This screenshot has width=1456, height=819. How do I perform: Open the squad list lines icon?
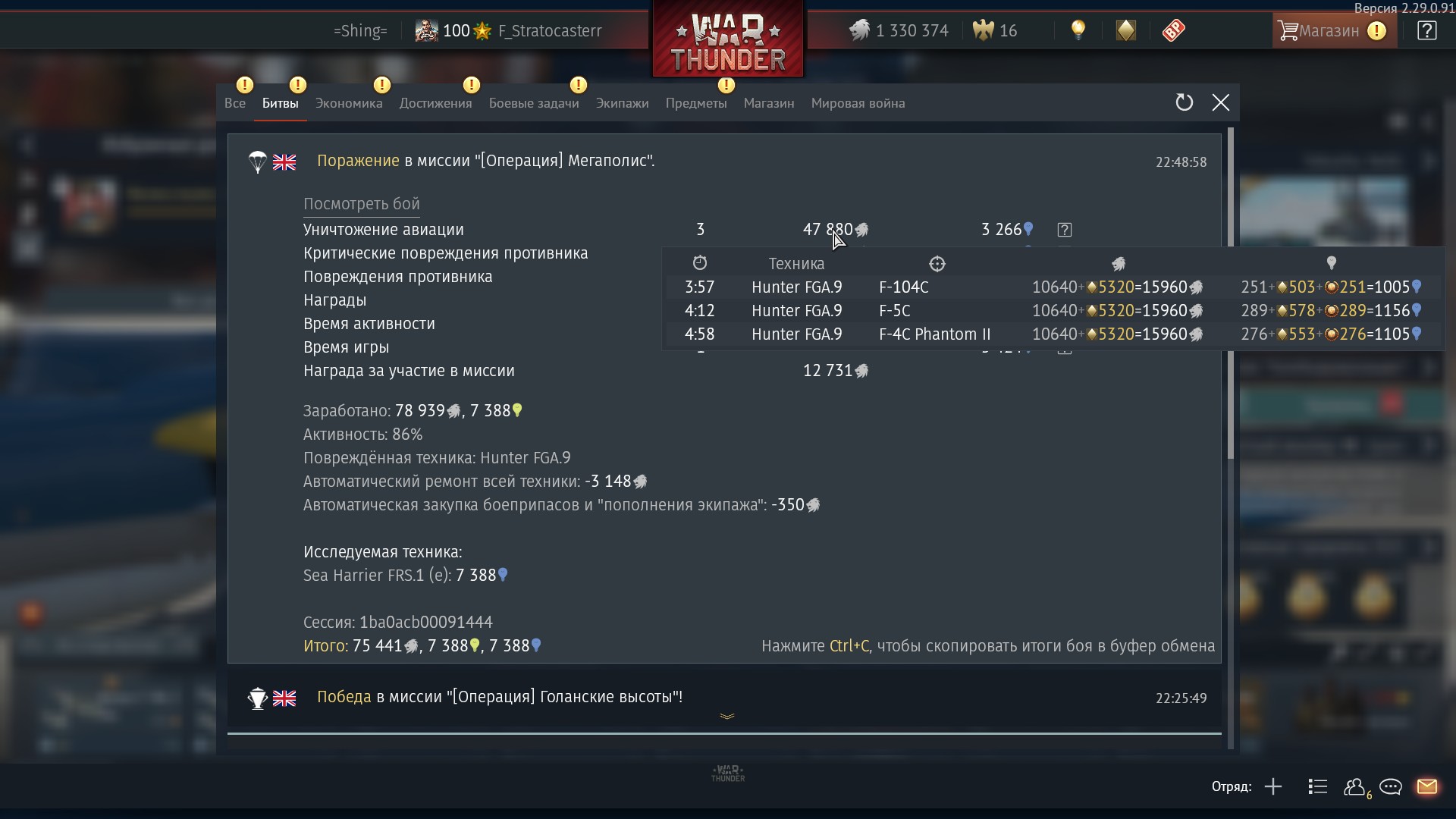[1317, 786]
